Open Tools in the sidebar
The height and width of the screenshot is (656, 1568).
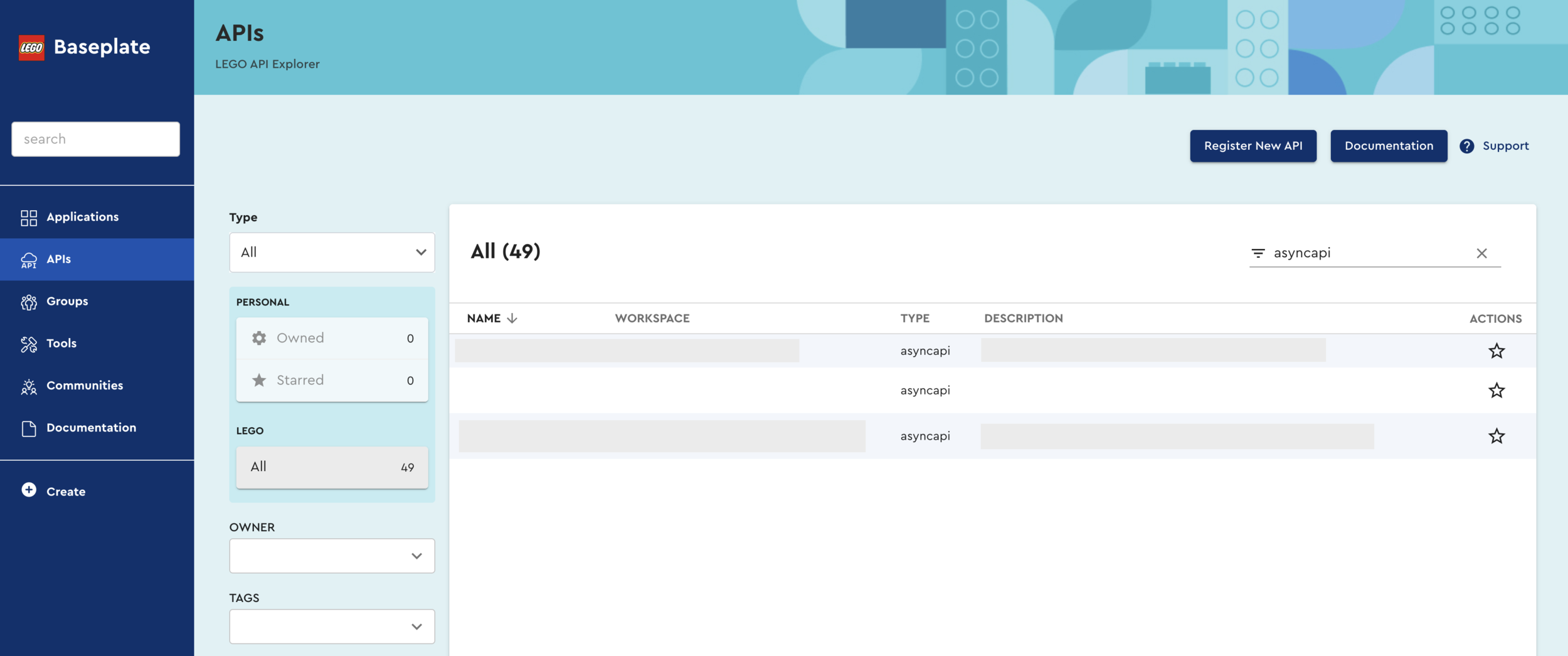97,343
